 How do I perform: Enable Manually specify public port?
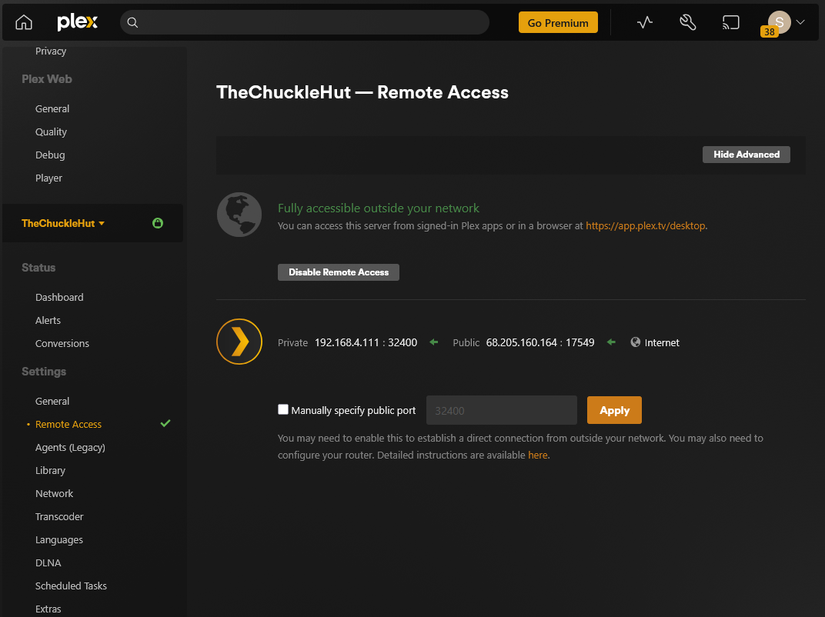point(283,410)
